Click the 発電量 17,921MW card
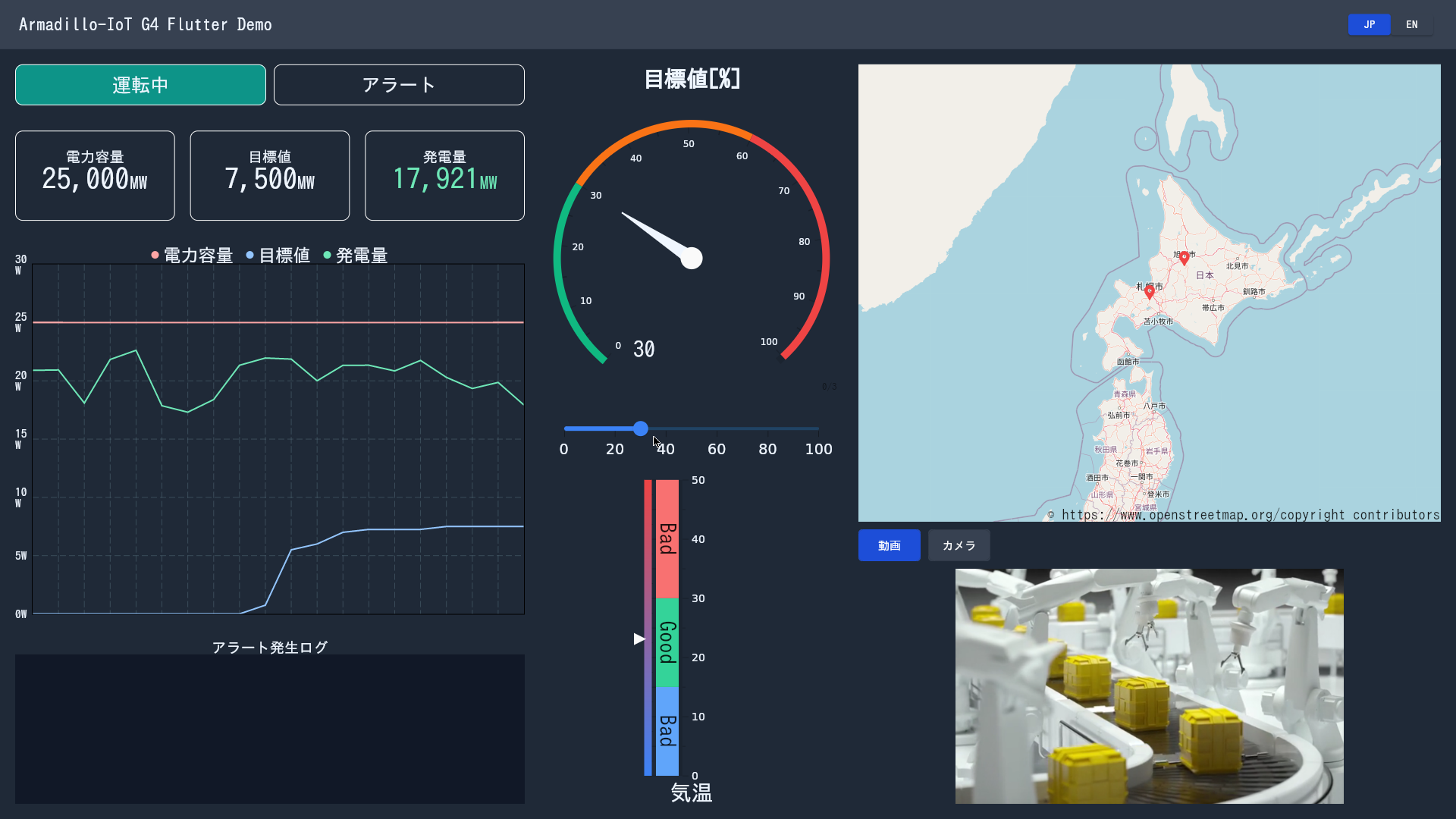 point(444,176)
